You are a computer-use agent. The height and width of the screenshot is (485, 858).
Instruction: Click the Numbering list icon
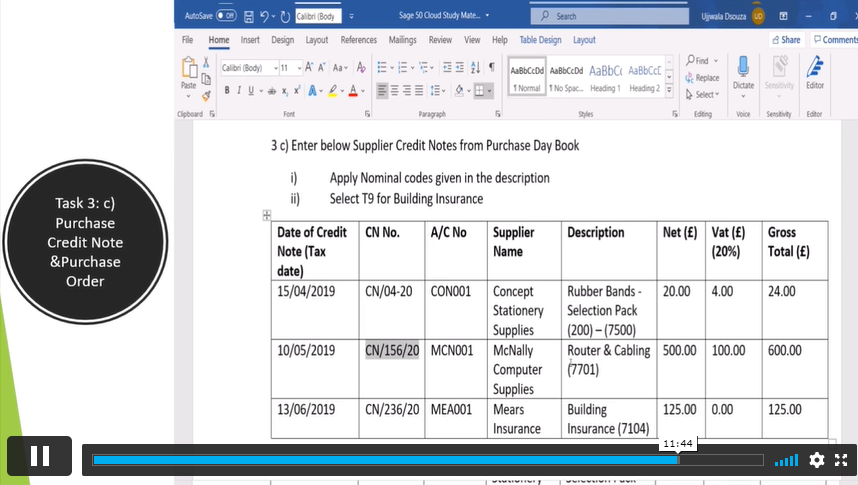[x=402, y=67]
